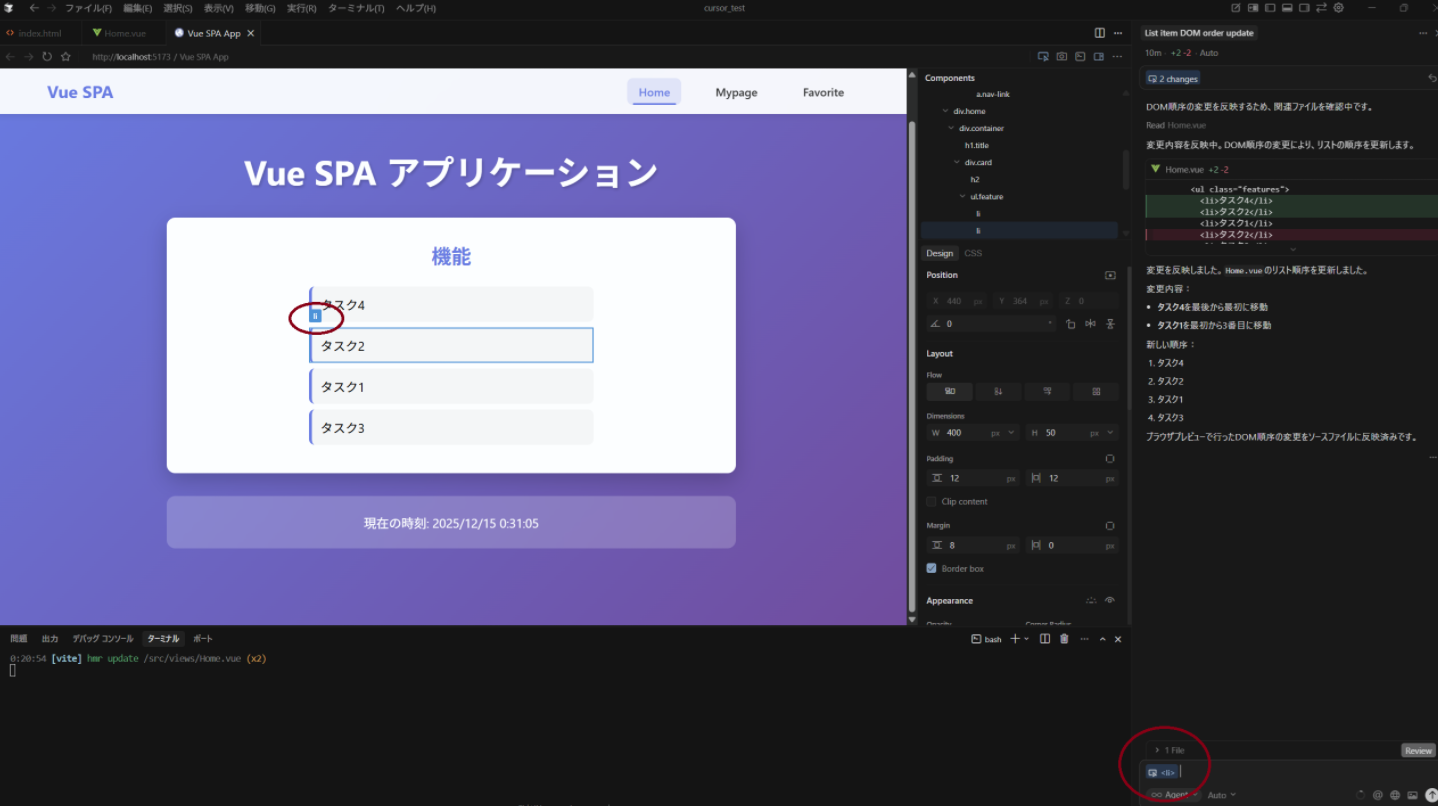Select the grid flow option
Viewport: 1438px width, 806px height.
pos(1096,392)
